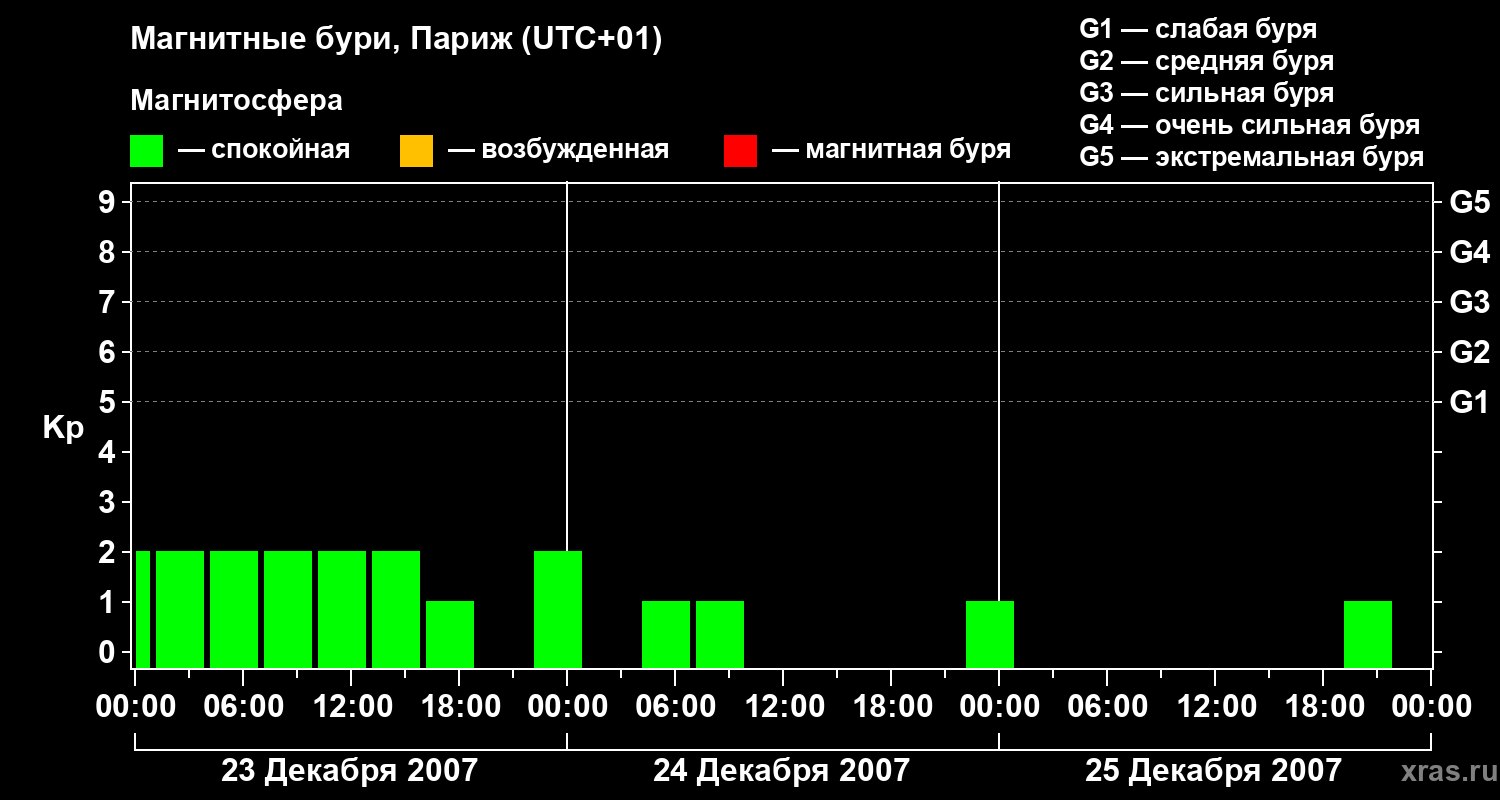Click the '— спокойная' legend label
The height and width of the screenshot is (800, 1500).
click(x=264, y=151)
